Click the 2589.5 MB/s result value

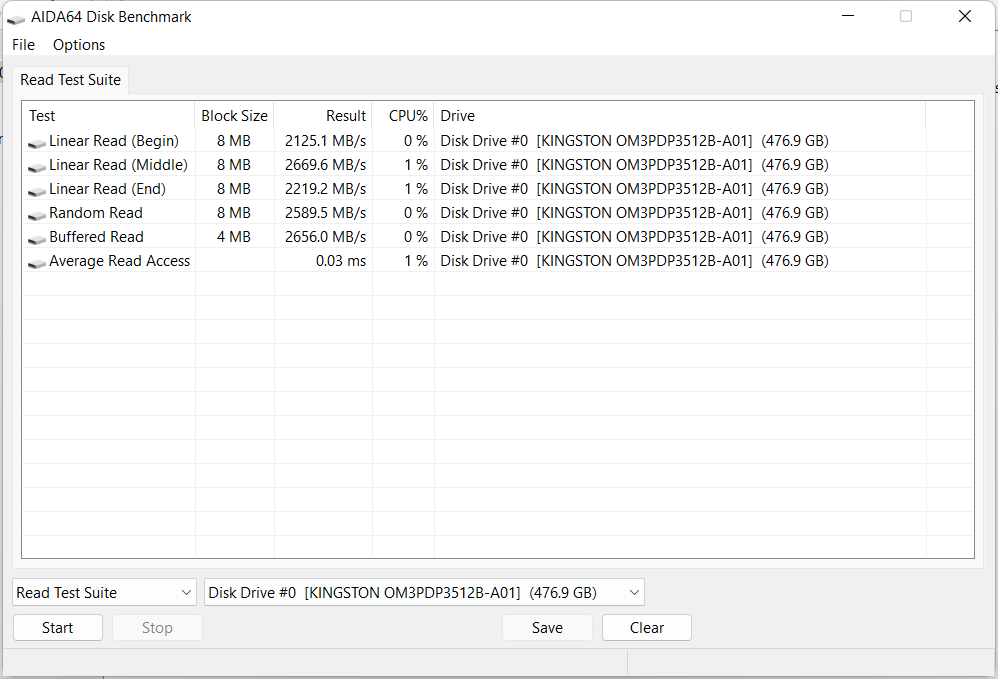tap(325, 213)
